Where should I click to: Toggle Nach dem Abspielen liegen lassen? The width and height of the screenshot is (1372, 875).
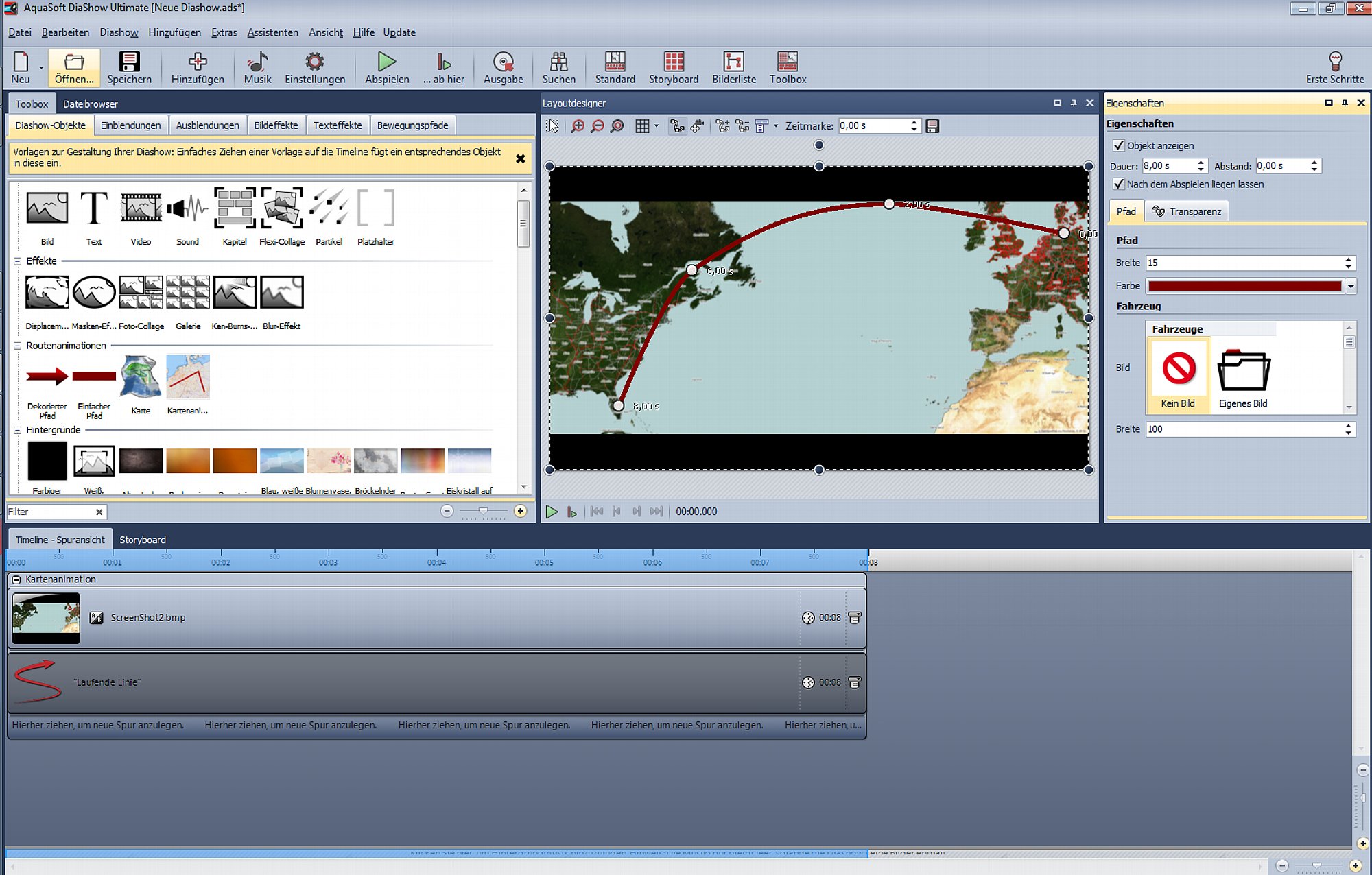point(1119,184)
